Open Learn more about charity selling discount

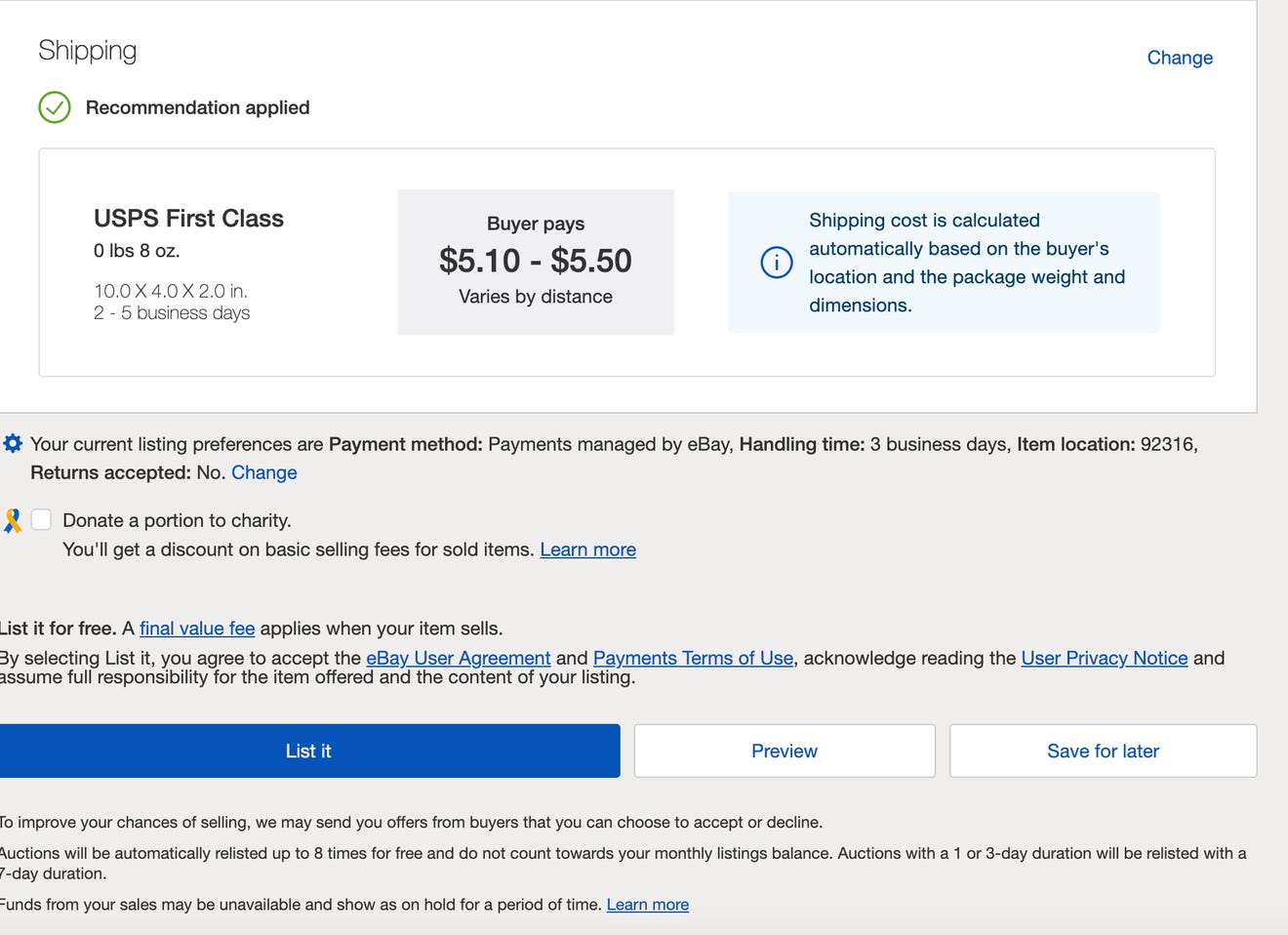click(587, 549)
